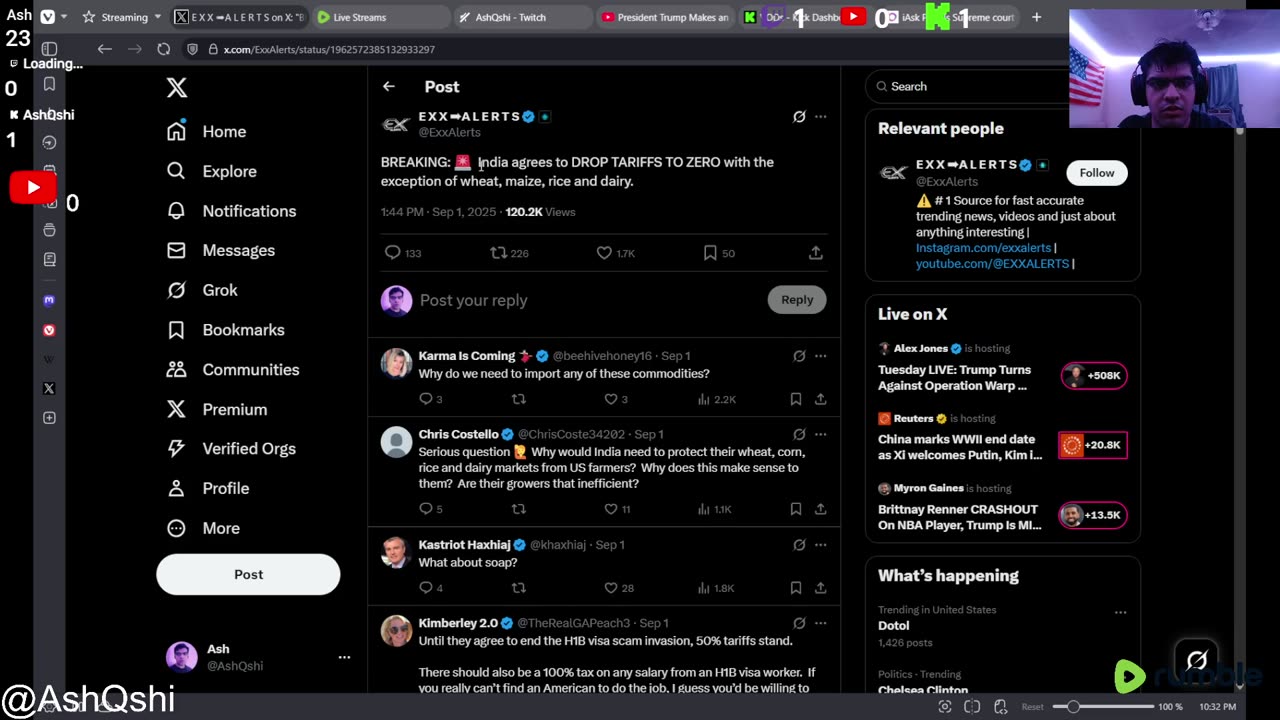Share the EXX ALERTS main post
Image resolution: width=1280 pixels, height=720 pixels.
(x=816, y=253)
